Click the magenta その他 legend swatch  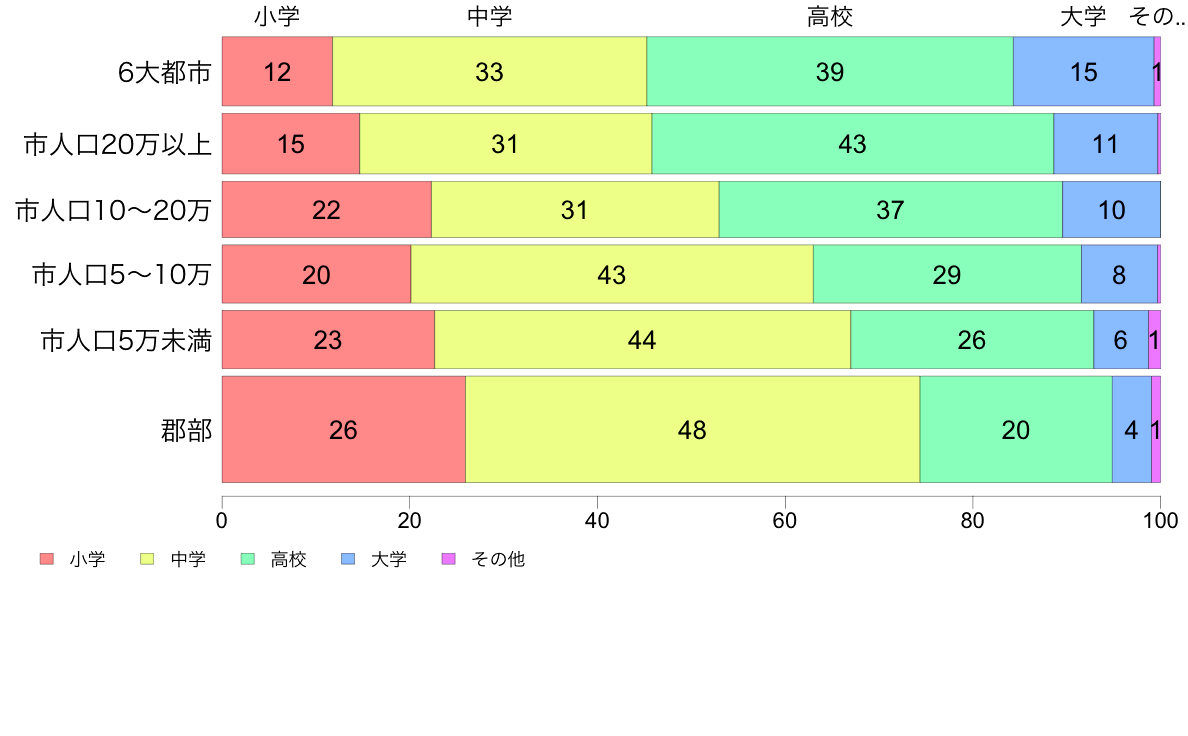point(449,559)
